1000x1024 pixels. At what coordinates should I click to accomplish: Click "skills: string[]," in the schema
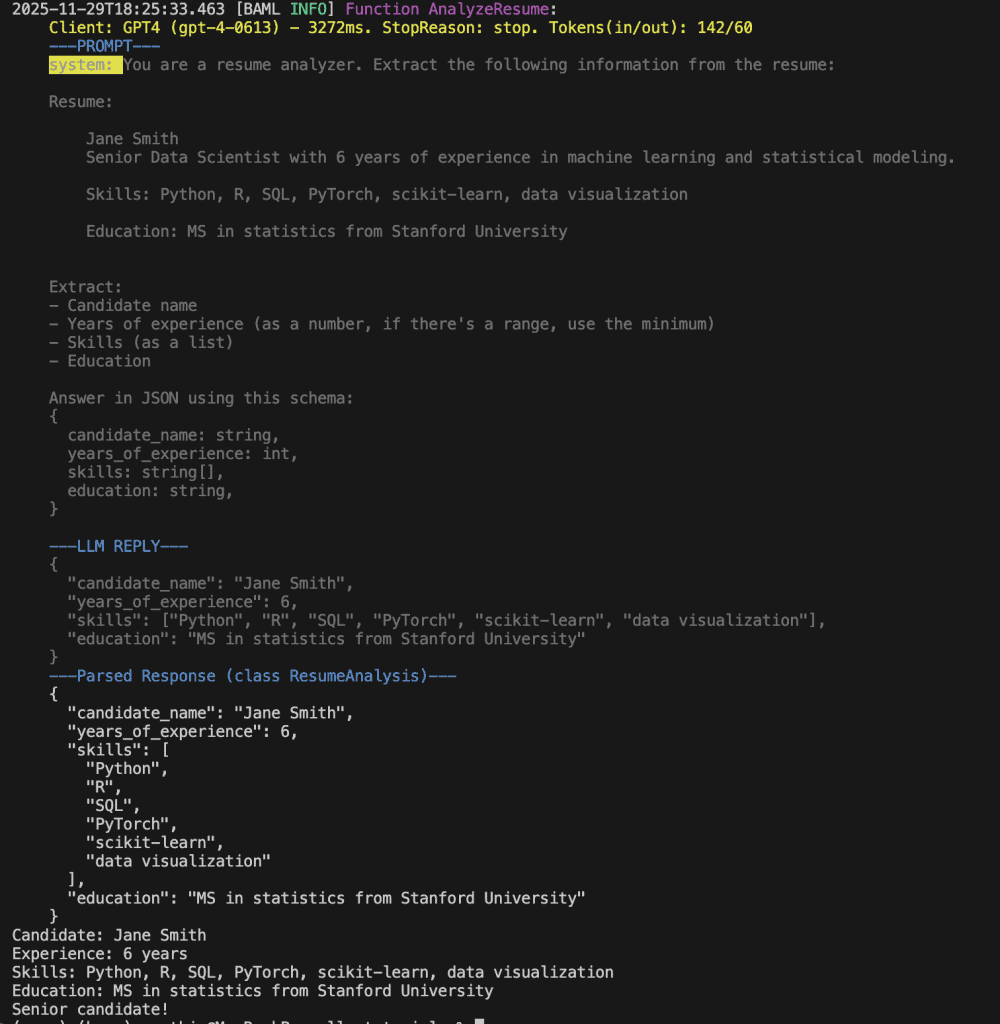145,472
